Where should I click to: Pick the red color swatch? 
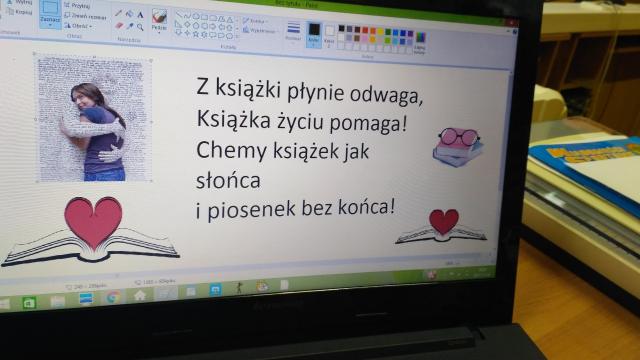[x=365, y=30]
